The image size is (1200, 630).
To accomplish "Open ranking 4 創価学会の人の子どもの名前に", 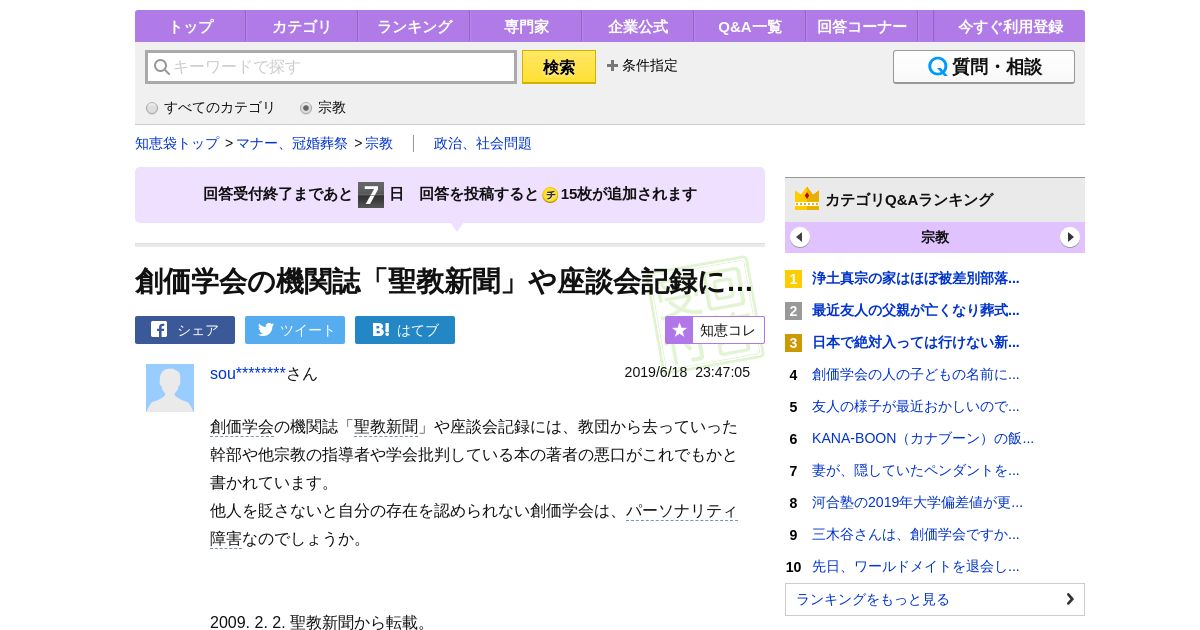I will pyautogui.click(x=916, y=374).
